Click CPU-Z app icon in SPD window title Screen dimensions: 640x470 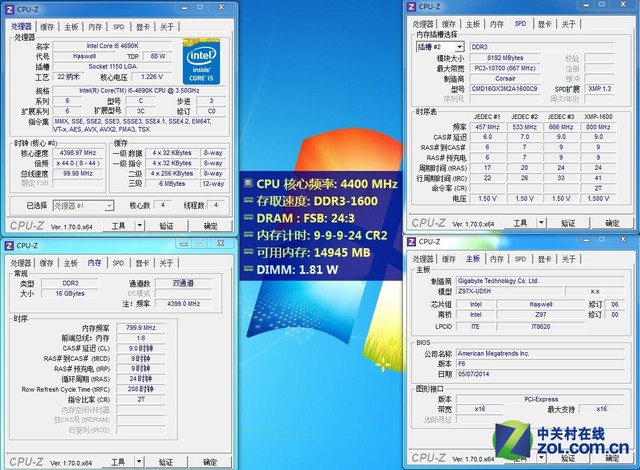411,7
